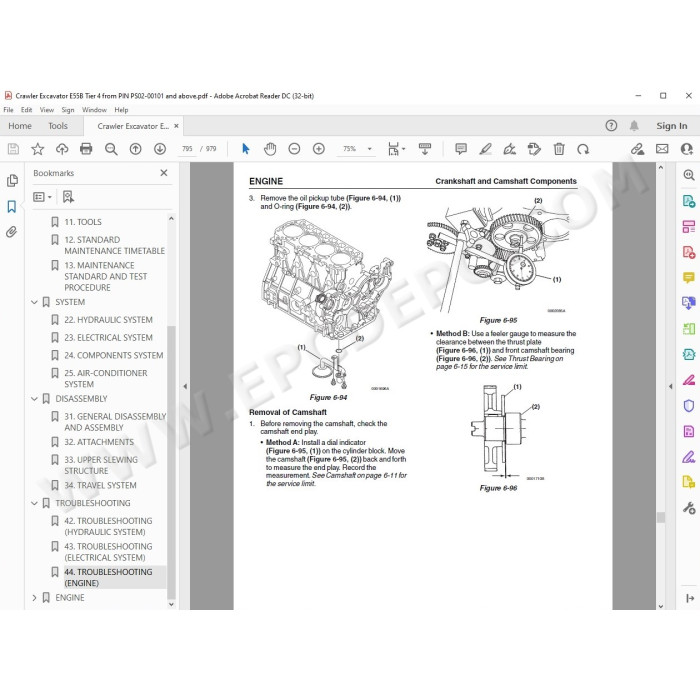The width and height of the screenshot is (700, 700).
Task: Select the highlighter pen tool
Action: 485,149
